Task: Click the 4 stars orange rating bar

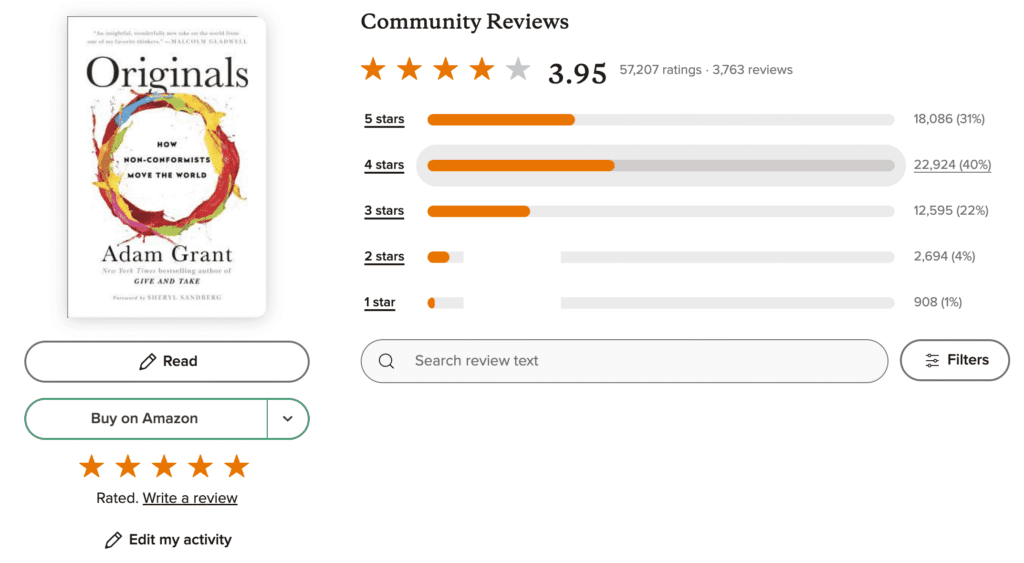Action: 520,165
